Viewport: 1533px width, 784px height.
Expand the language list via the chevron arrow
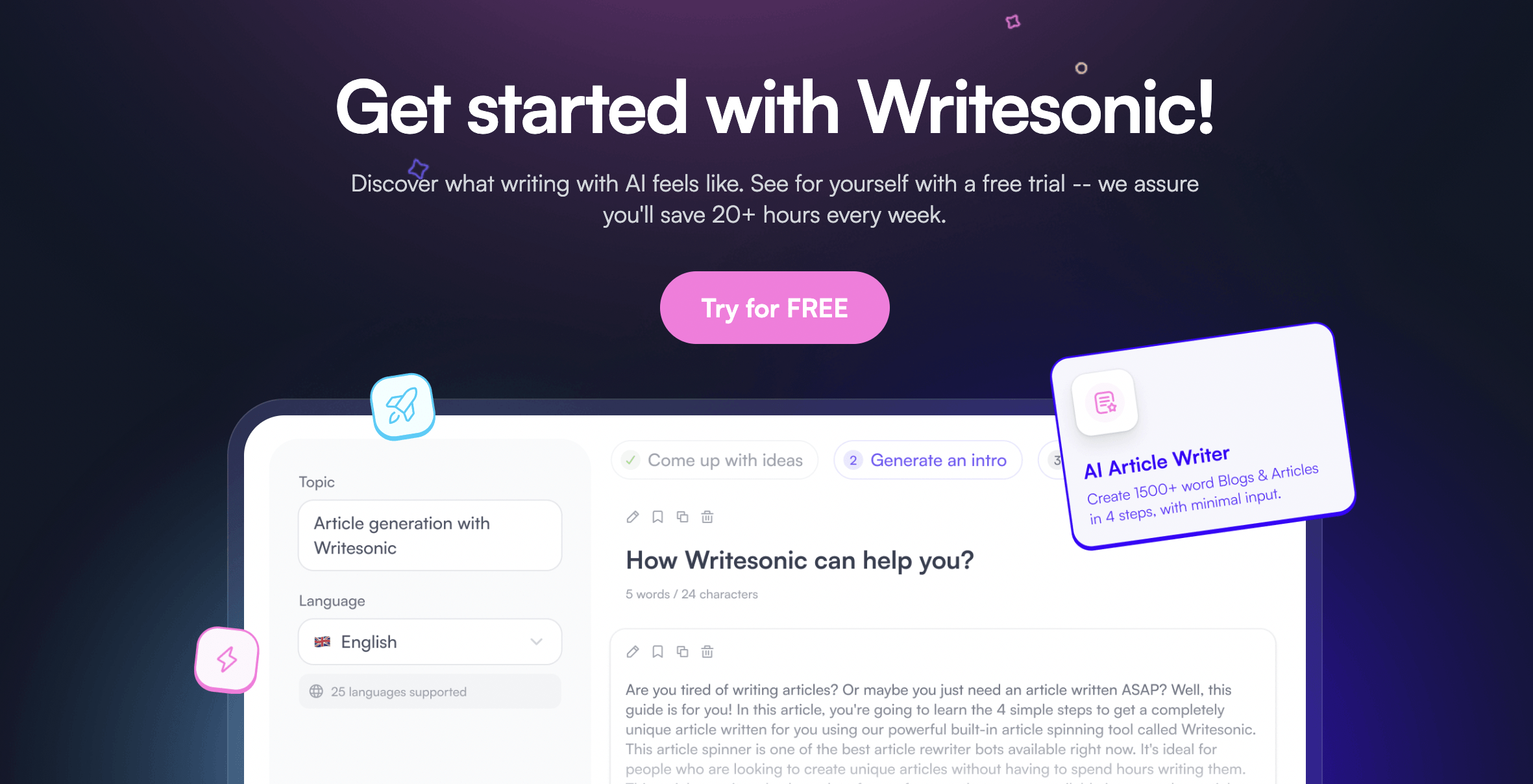pyautogui.click(x=536, y=642)
